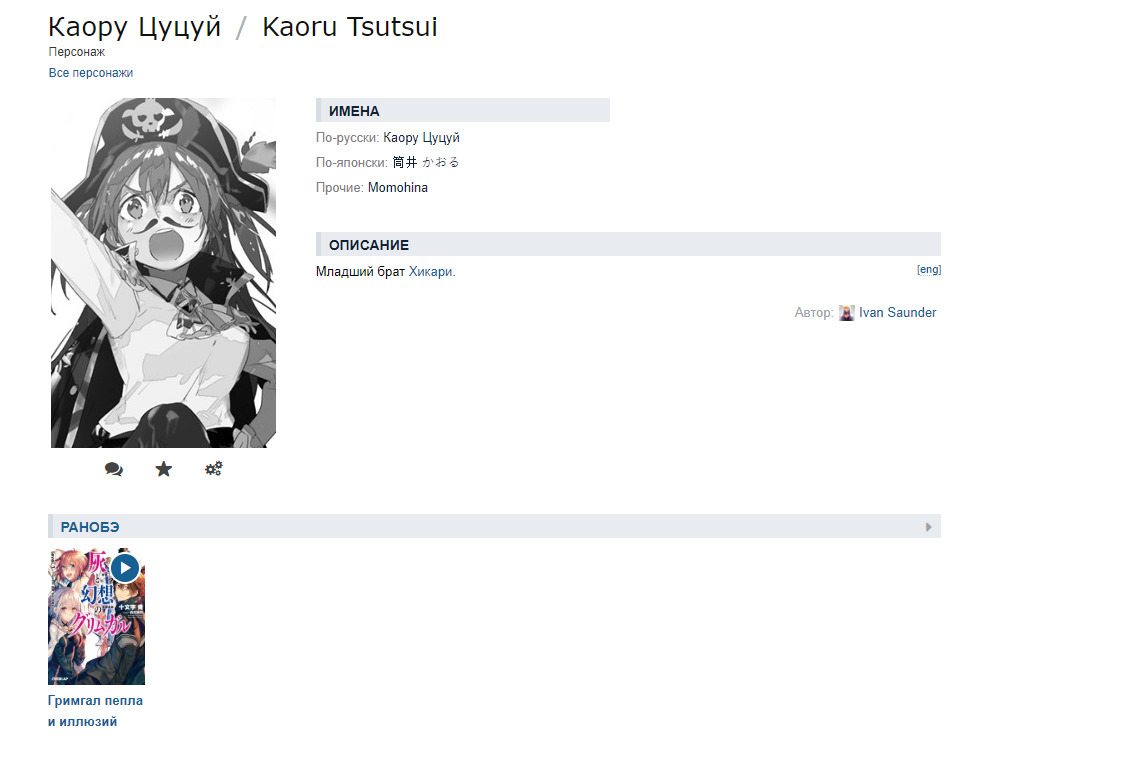Click the play icon on ranobe cover
Image resolution: width=1138 pixels, height=761 pixels.
point(125,568)
